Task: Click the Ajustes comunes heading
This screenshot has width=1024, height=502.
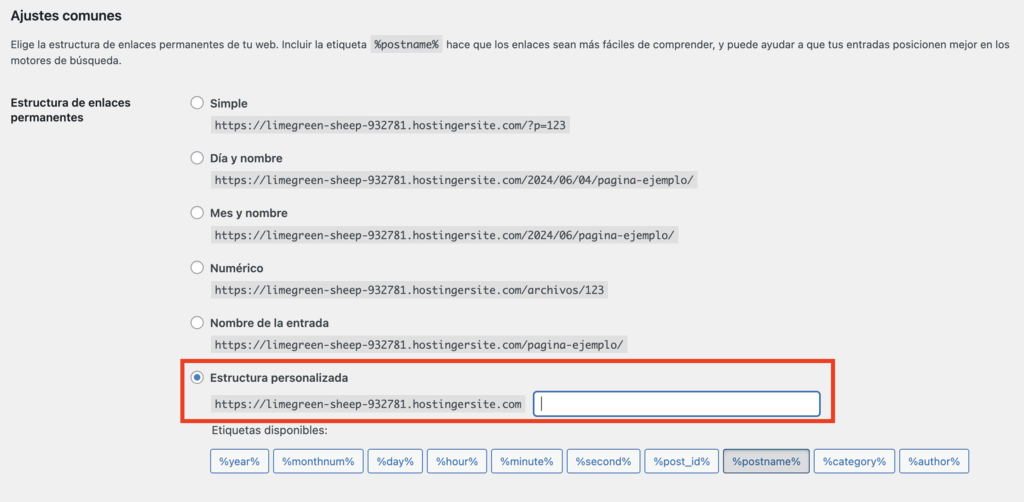Action: click(x=66, y=16)
